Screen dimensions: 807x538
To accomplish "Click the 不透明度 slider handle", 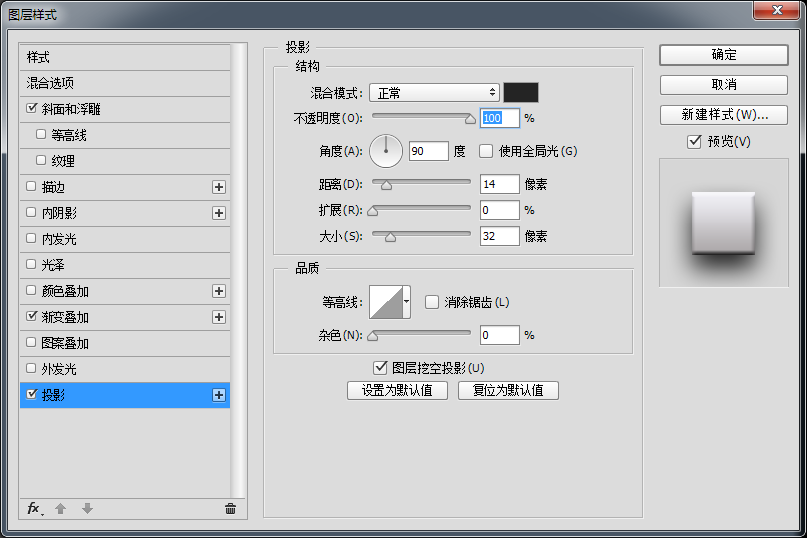I will click(470, 119).
